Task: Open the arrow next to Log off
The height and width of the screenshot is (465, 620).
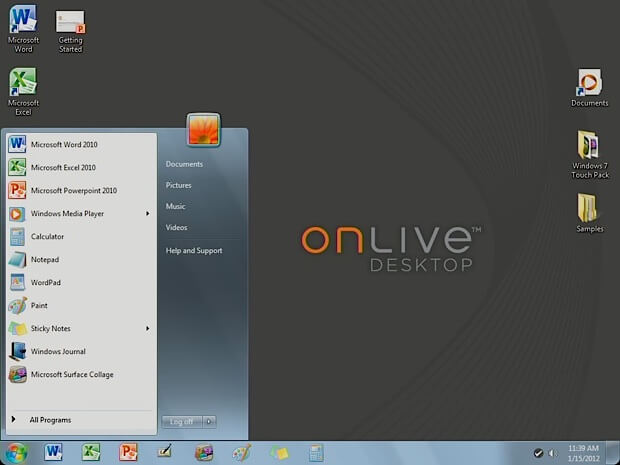Action: tap(209, 422)
